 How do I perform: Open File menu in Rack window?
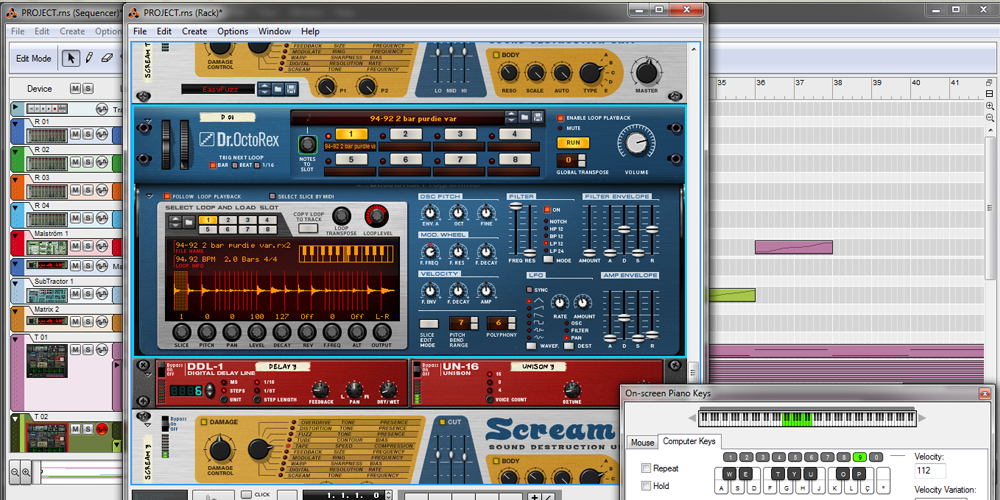pos(140,31)
